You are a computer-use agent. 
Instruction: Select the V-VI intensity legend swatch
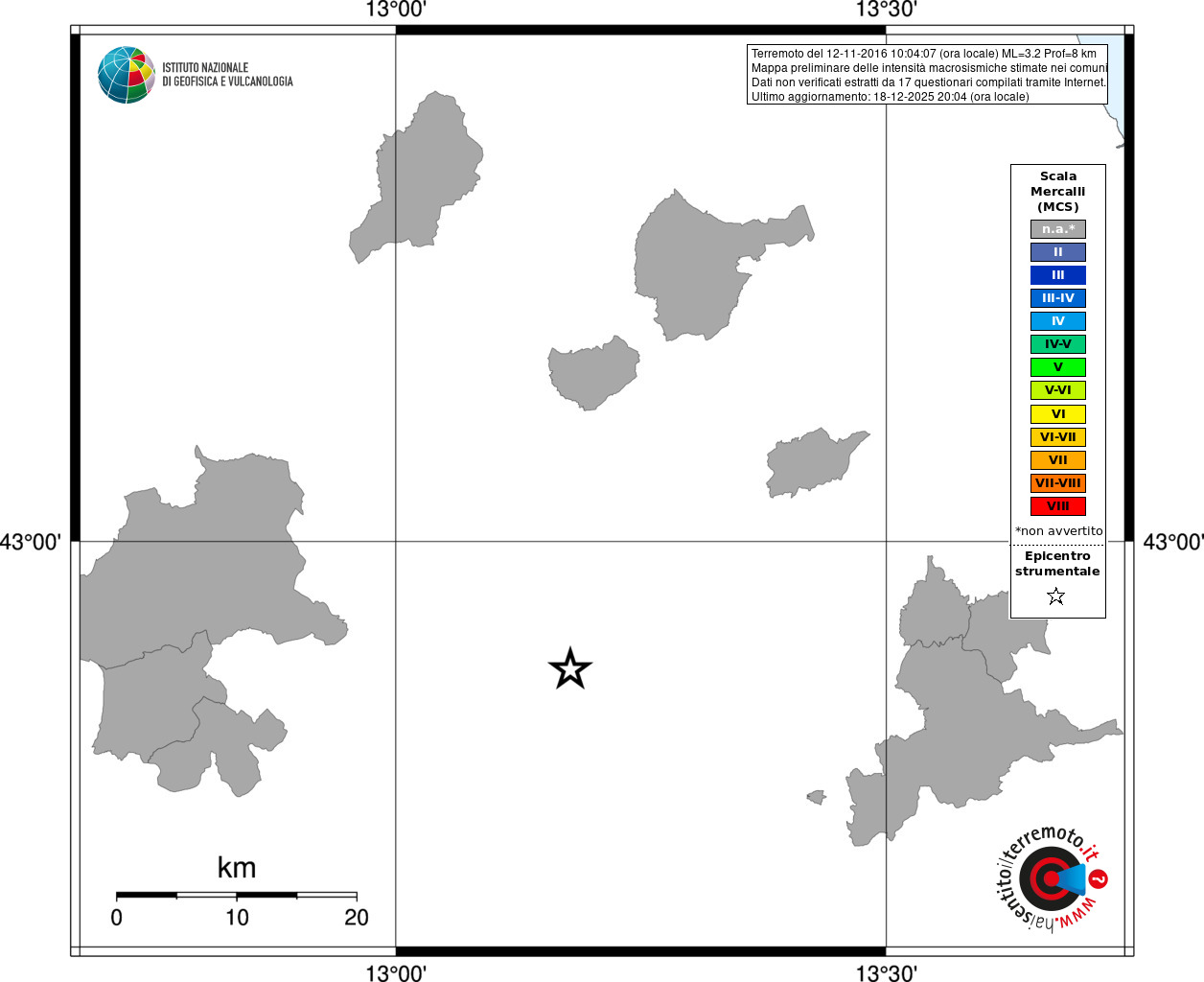point(1058,390)
